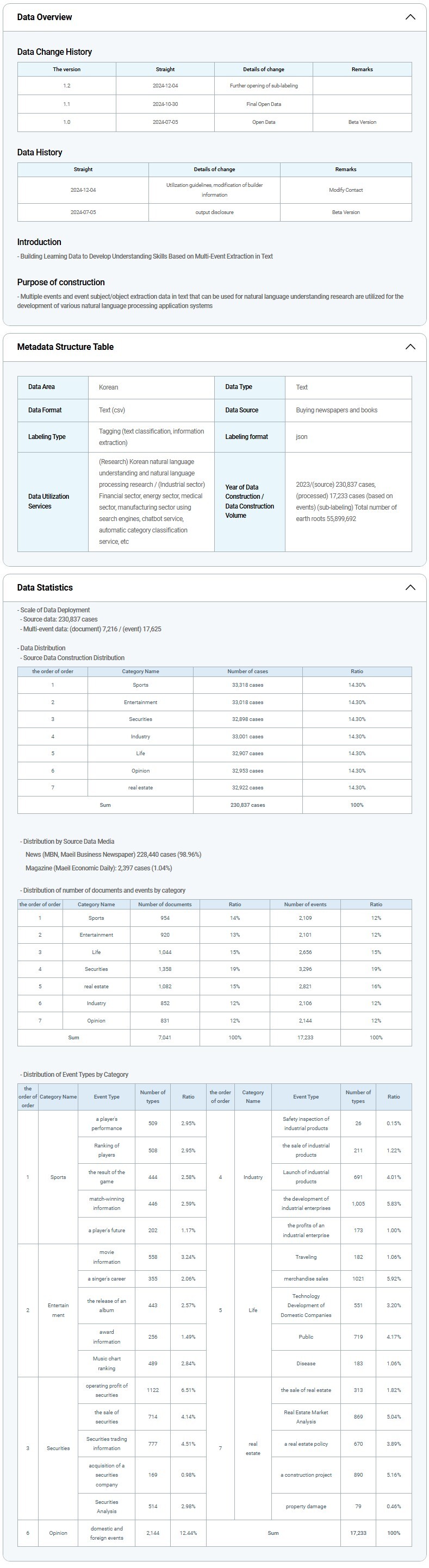Click the '230,837 cases' sum total cell

pos(247,805)
